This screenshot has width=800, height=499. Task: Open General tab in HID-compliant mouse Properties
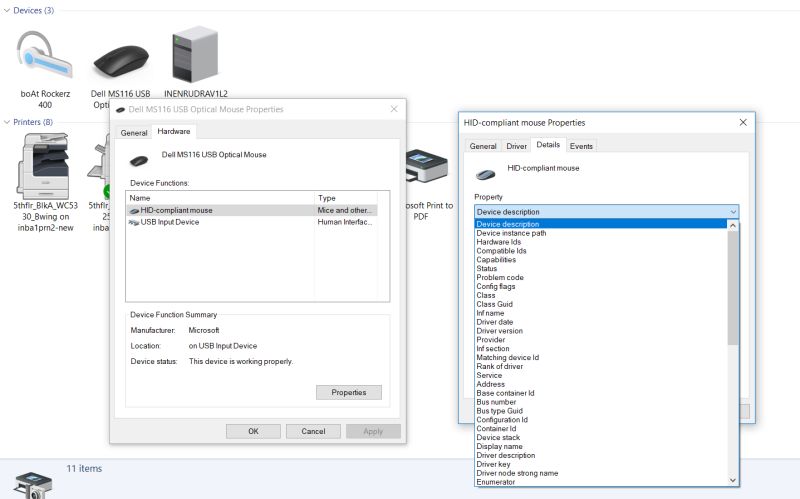click(483, 146)
